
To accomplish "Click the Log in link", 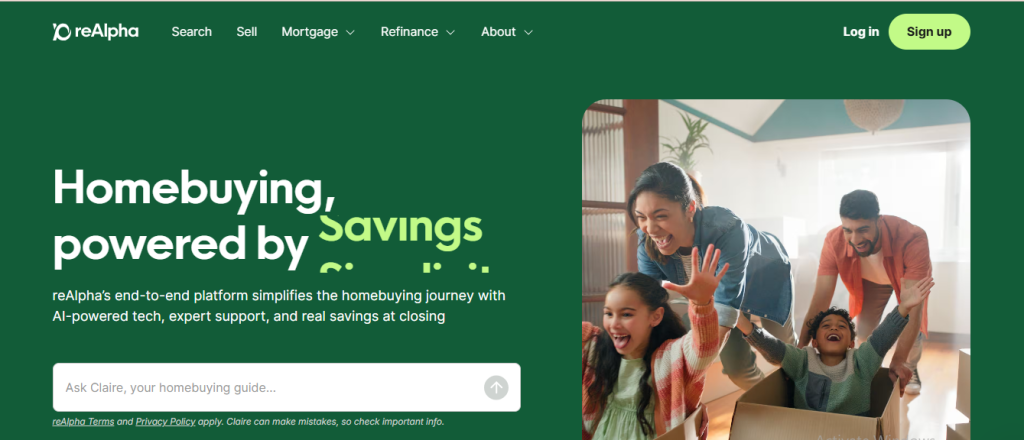I will pyautogui.click(x=861, y=31).
